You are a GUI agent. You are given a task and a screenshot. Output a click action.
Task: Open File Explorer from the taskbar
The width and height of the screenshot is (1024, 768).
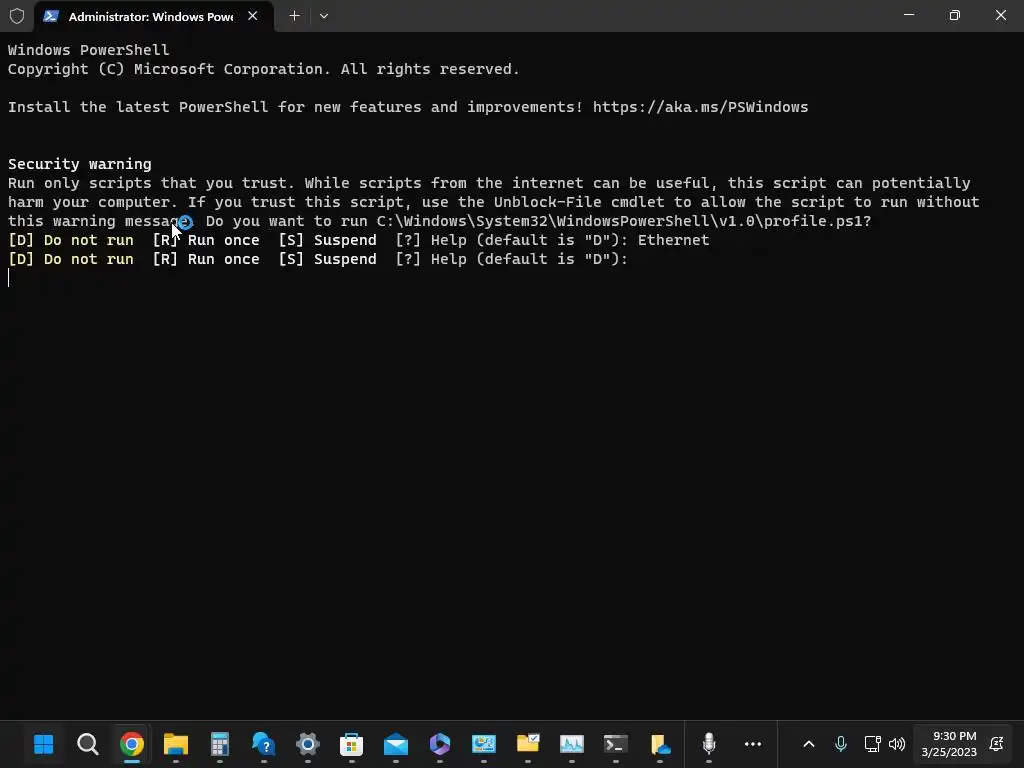[x=176, y=744]
